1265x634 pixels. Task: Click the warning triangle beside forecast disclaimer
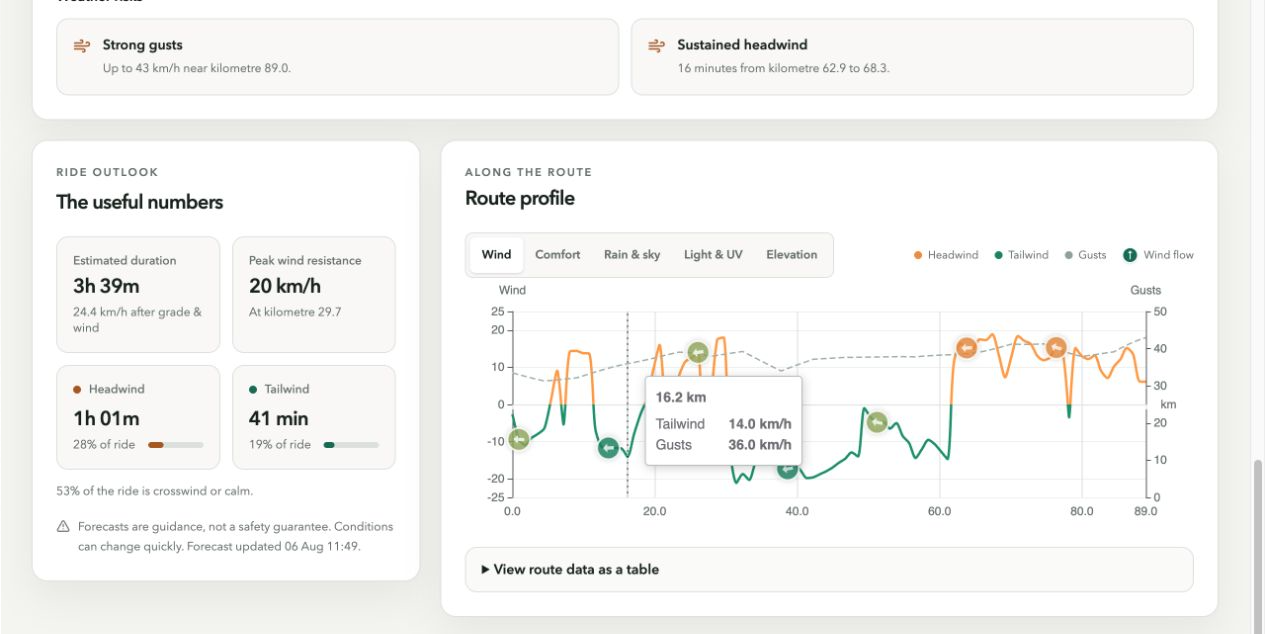point(63,527)
